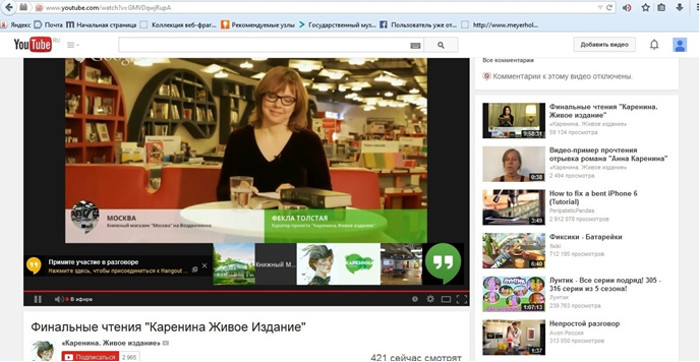Screen dimensions: 700x362
Task: Toggle theater mode player size
Action: click(x=446, y=299)
